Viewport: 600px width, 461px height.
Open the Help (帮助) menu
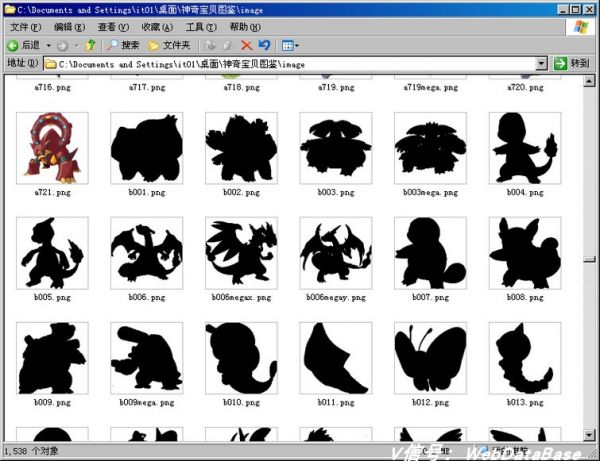245,27
